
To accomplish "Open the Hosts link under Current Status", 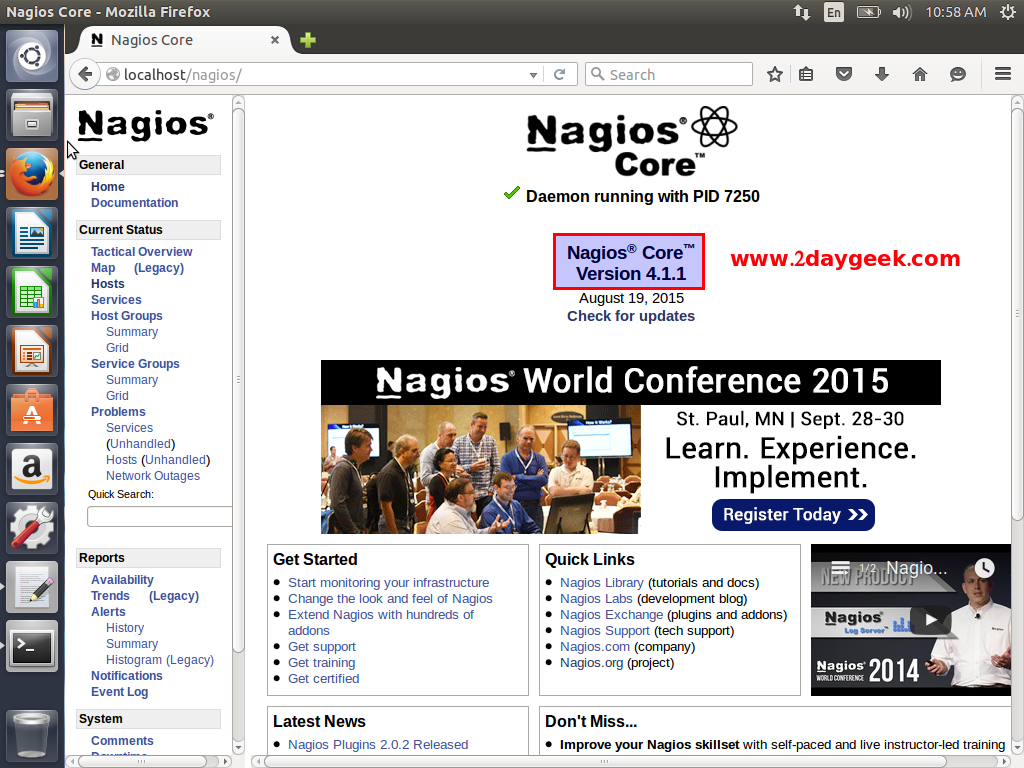I will 107,284.
